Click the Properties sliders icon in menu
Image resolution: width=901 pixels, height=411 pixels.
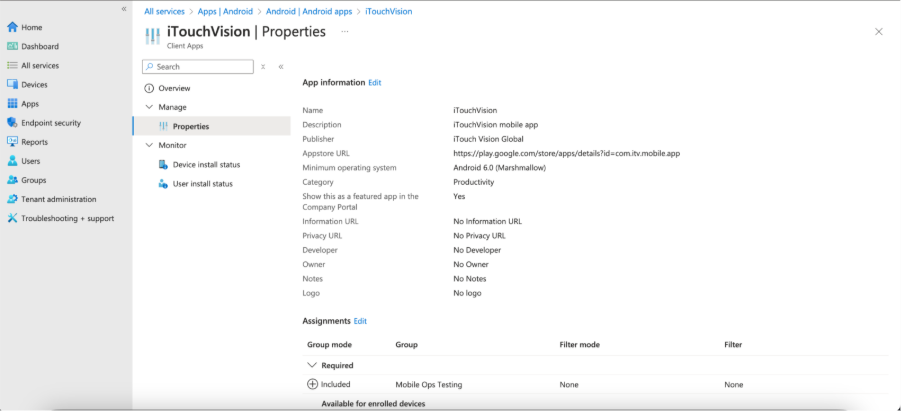click(164, 126)
